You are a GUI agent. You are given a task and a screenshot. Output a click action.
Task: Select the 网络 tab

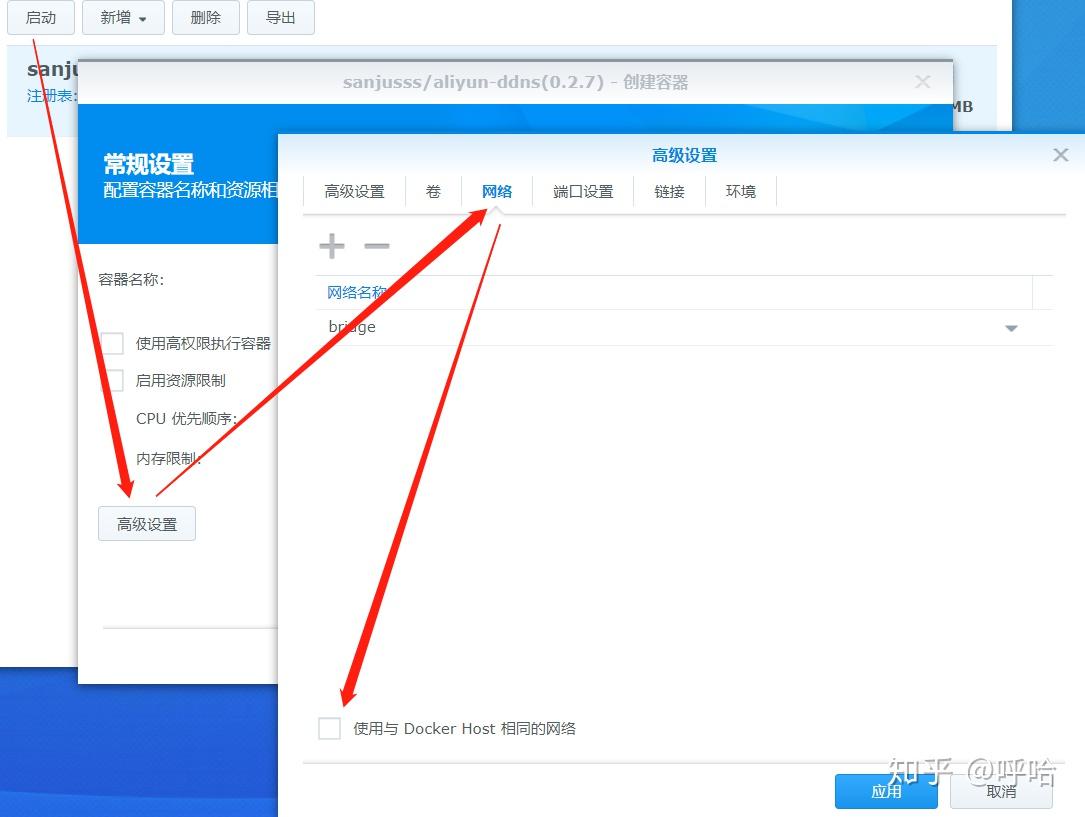tap(497, 191)
